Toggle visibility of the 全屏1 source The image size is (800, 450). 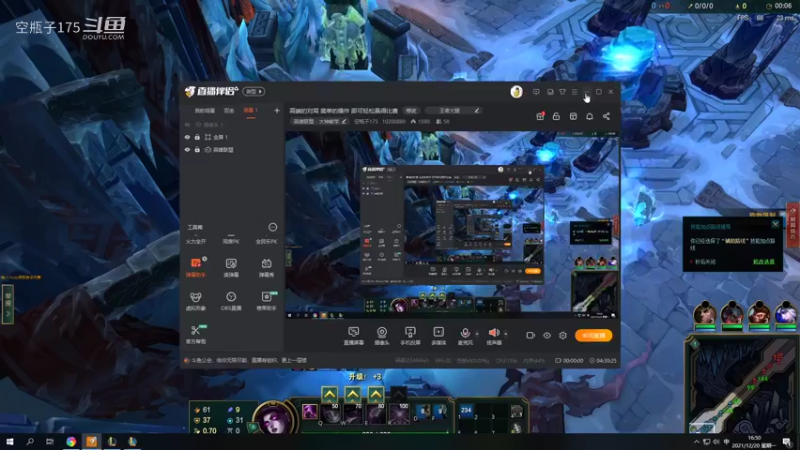pyautogui.click(x=187, y=137)
